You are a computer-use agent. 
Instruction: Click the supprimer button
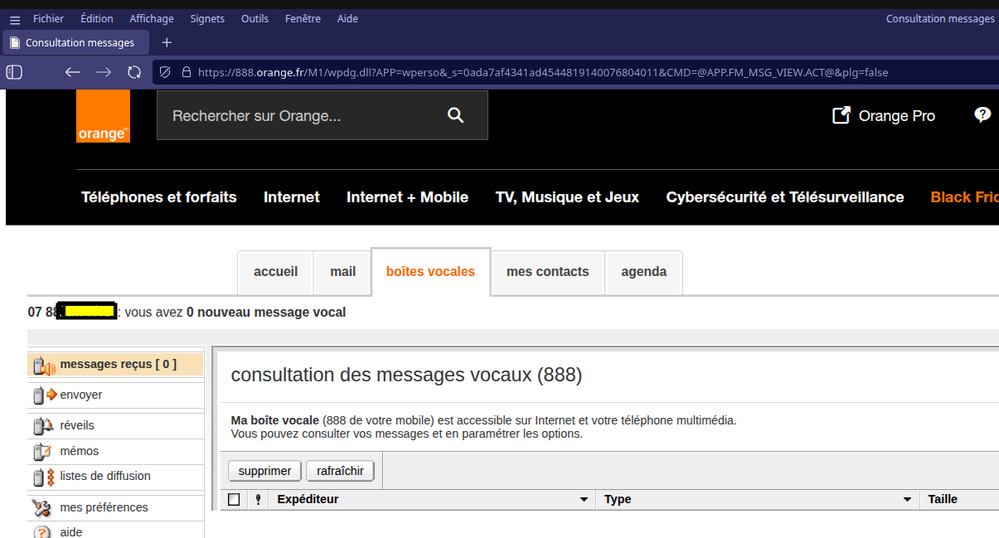coord(264,471)
